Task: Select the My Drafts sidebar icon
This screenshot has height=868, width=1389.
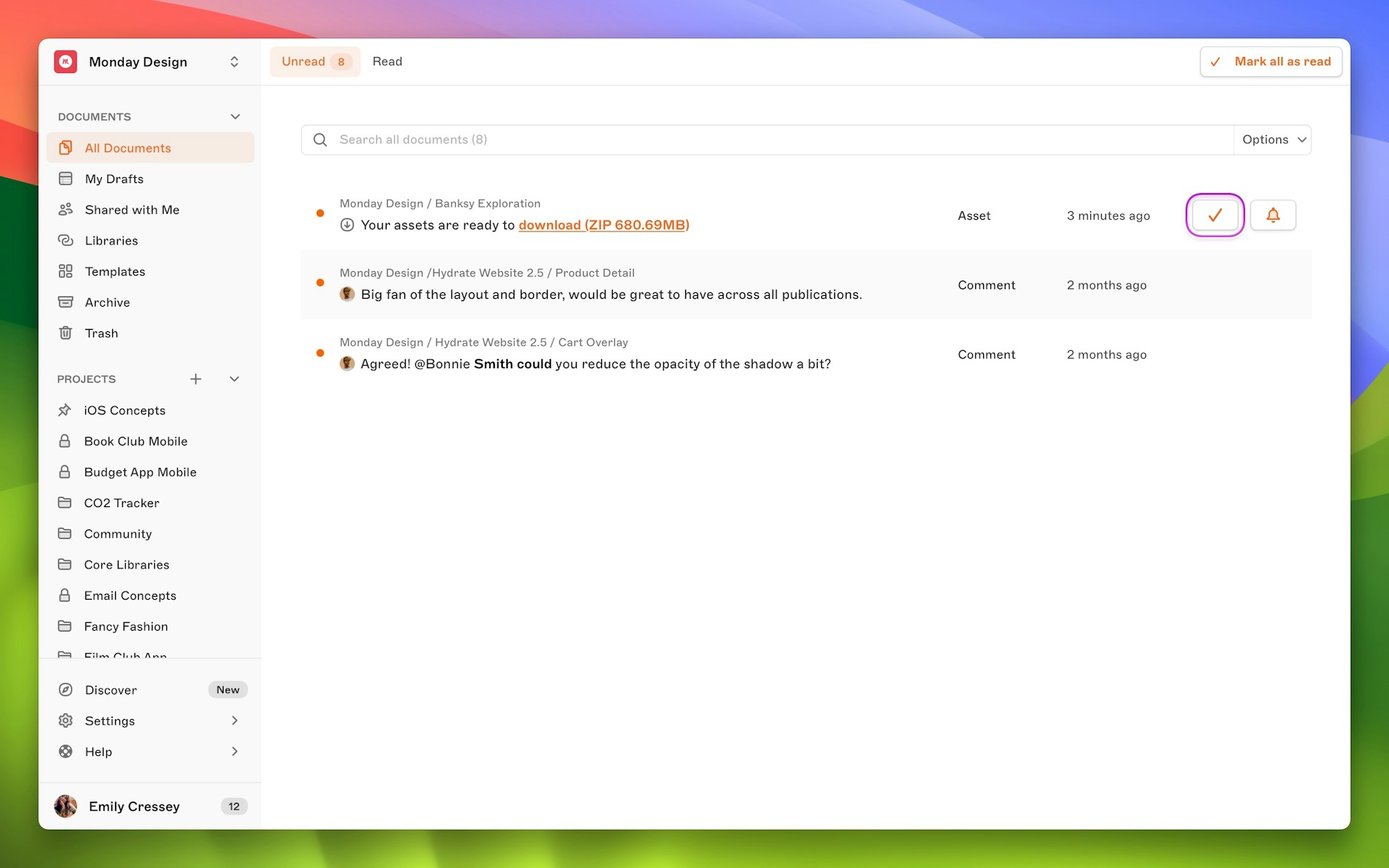Action: tap(66, 179)
